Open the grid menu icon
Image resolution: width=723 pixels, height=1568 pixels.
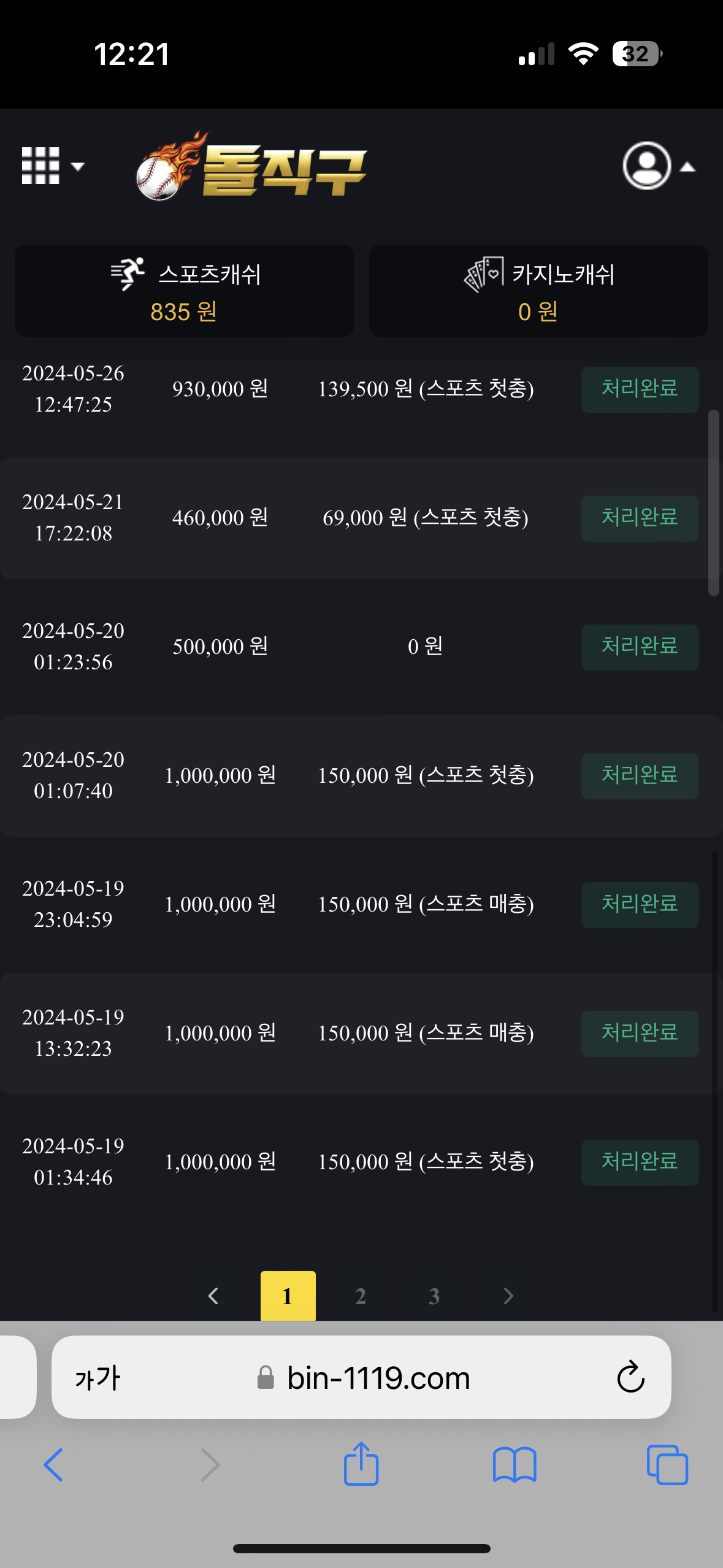point(40,166)
